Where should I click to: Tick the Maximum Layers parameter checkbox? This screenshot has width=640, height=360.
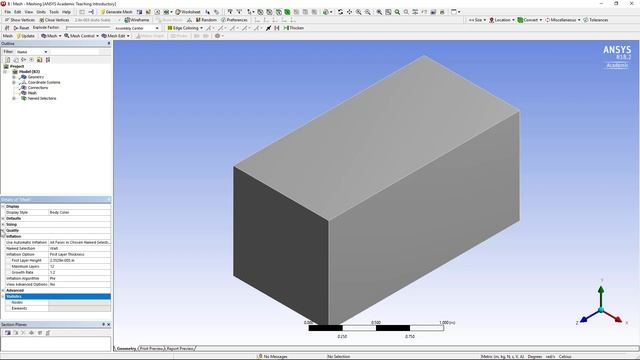point(8,267)
